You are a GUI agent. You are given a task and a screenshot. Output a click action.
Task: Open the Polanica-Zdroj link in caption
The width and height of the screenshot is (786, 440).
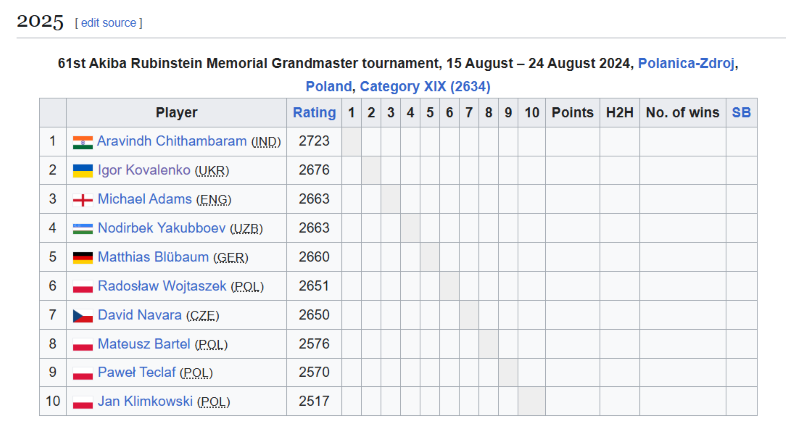click(687, 63)
